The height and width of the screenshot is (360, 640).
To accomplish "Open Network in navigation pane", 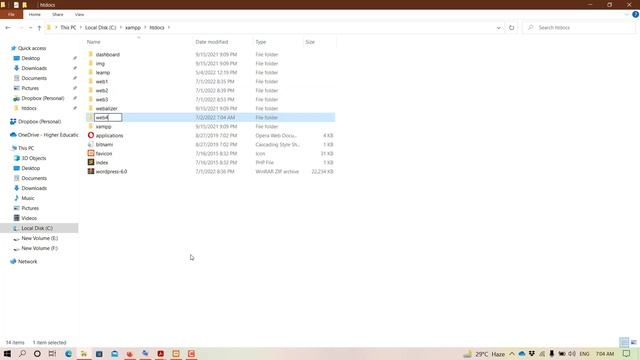I will pos(27,262).
